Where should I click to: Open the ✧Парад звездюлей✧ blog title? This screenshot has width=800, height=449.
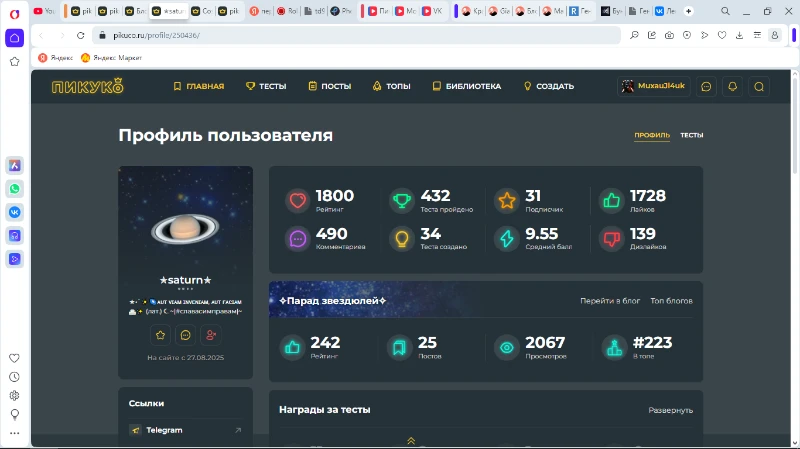click(333, 301)
